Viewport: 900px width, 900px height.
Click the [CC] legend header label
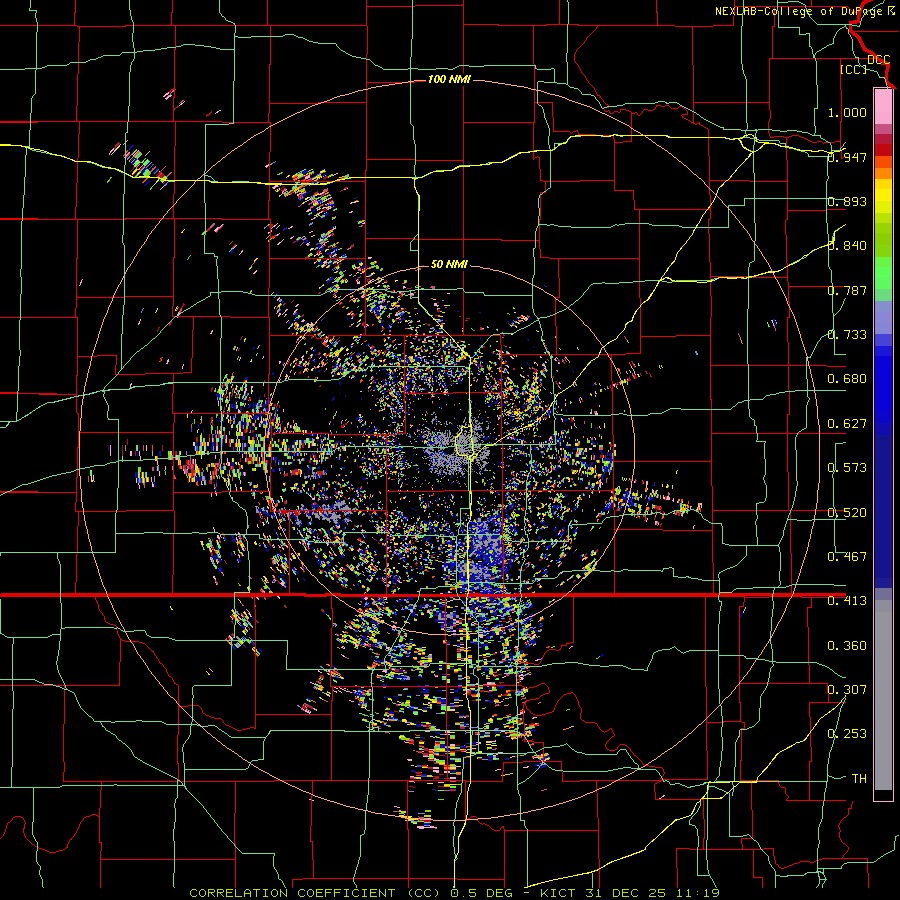tap(853, 69)
